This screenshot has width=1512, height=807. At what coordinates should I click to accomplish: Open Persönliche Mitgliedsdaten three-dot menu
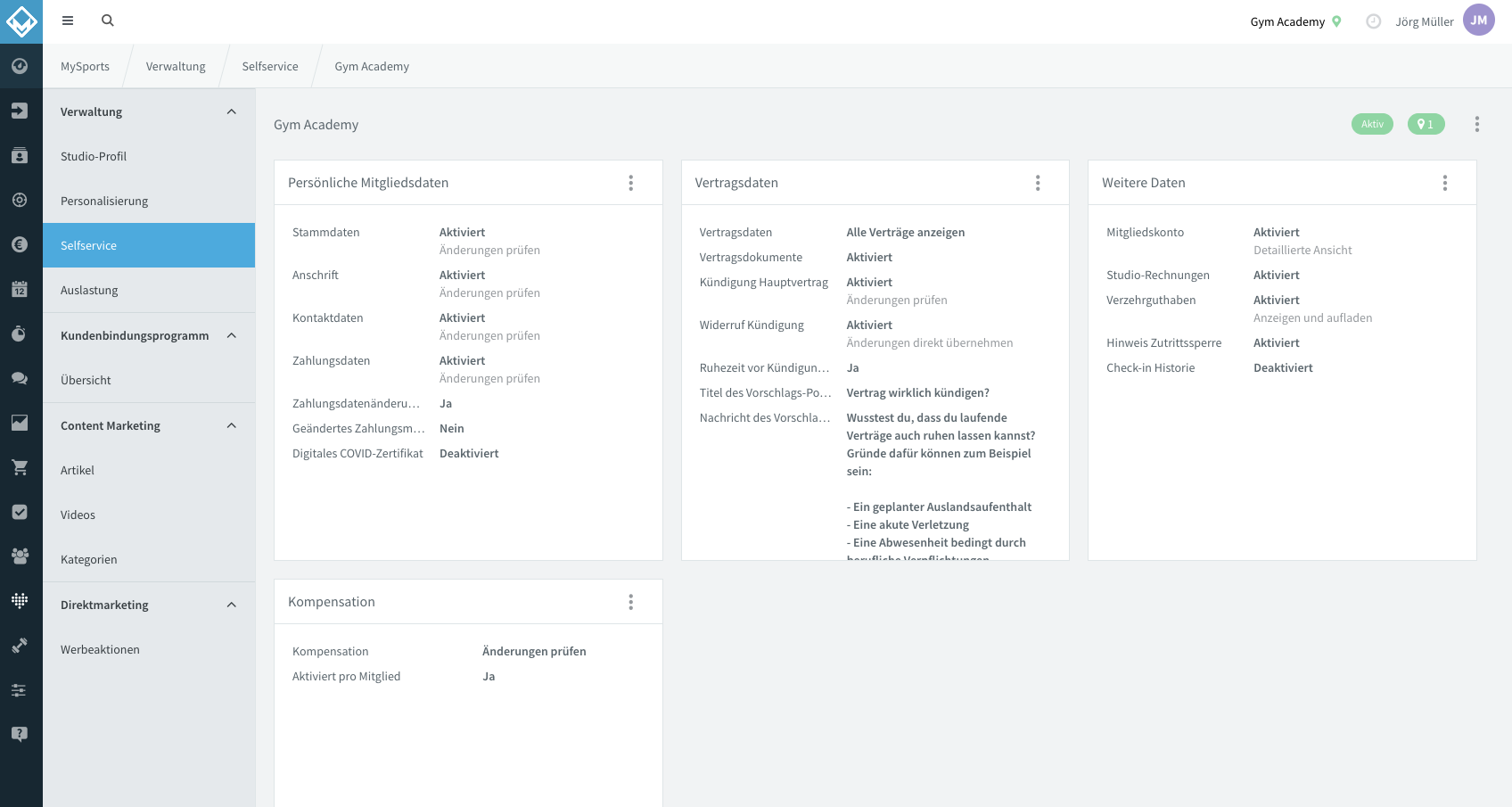631,183
